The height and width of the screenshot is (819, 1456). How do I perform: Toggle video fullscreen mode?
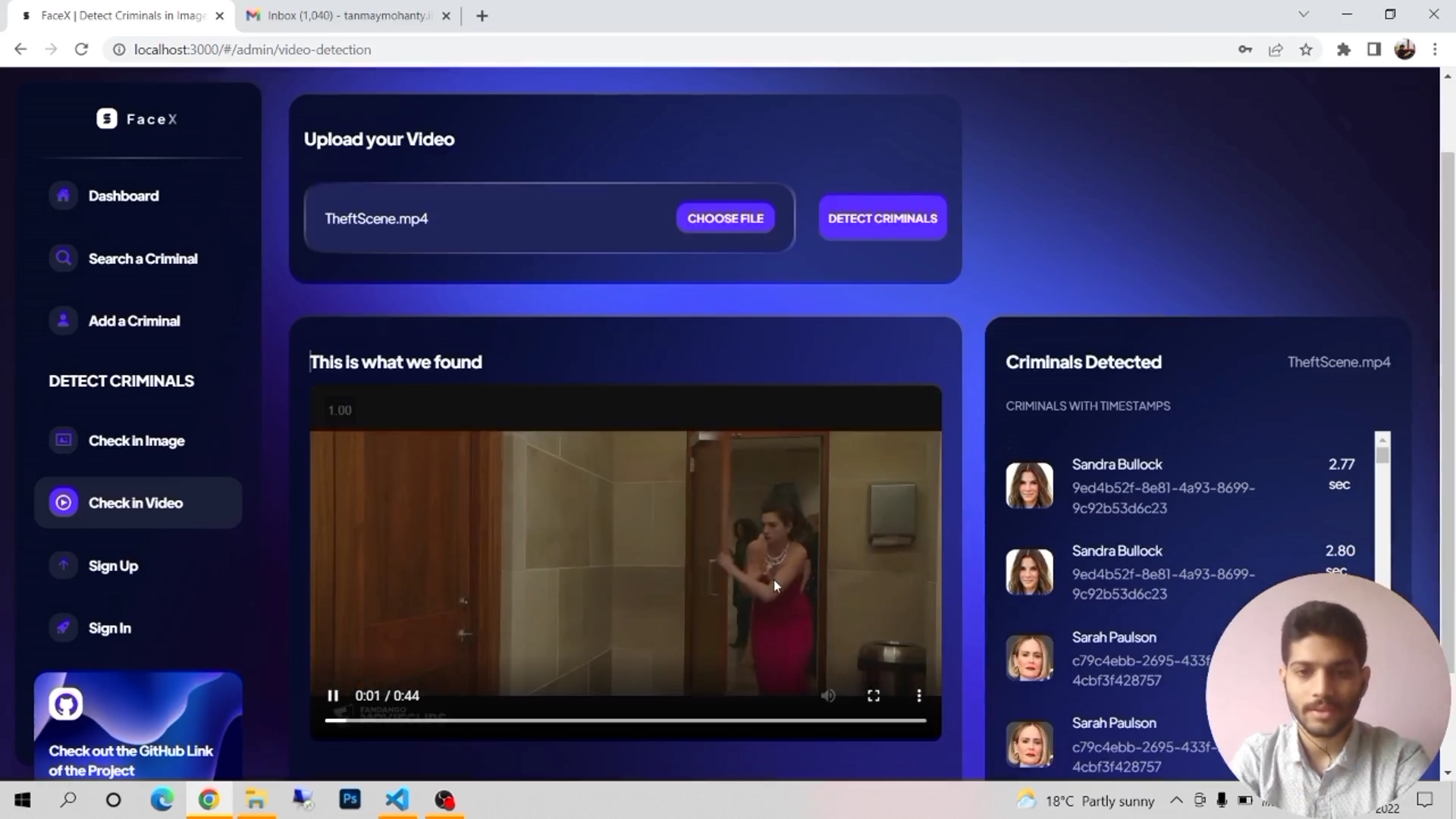[x=874, y=696]
